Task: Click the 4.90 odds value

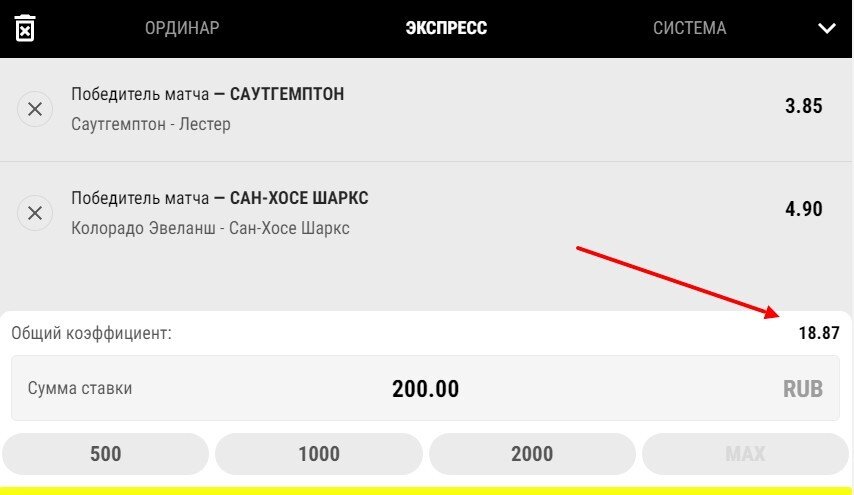Action: click(803, 210)
